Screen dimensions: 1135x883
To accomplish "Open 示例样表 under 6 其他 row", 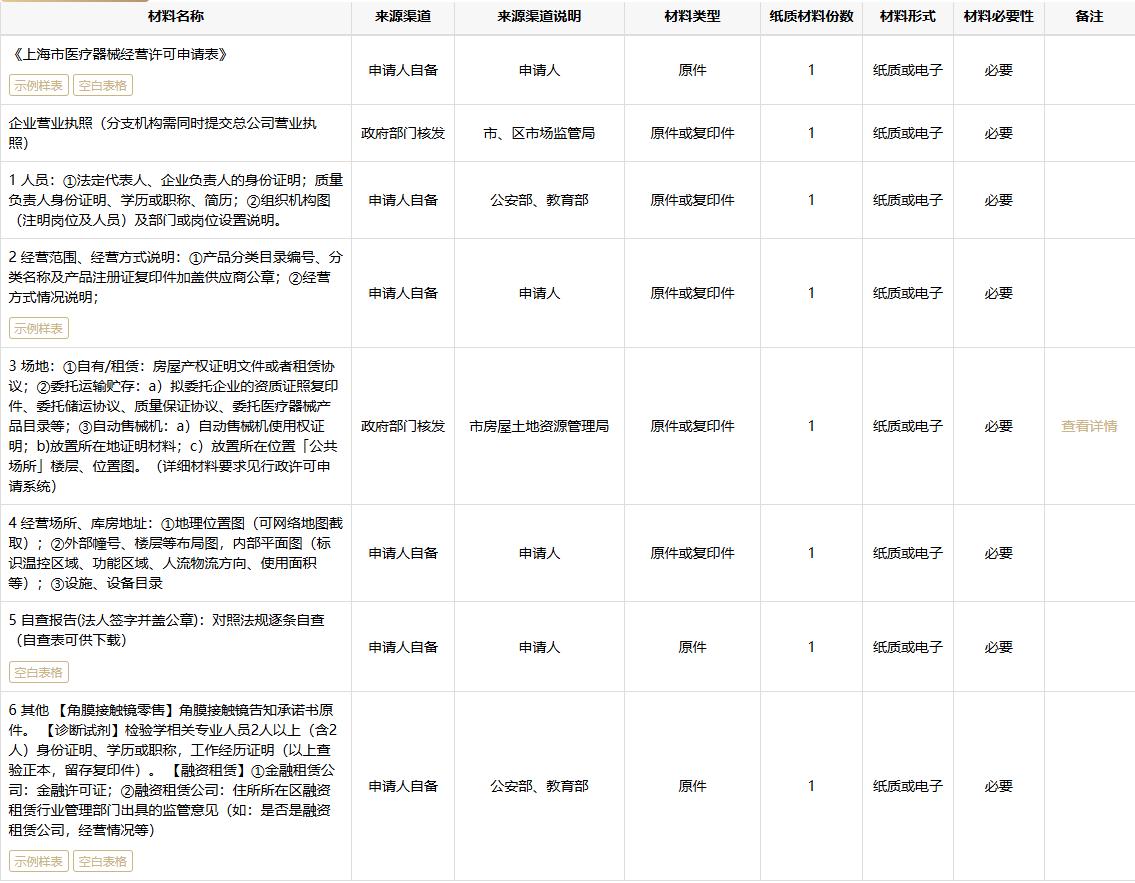I will (x=39, y=861).
